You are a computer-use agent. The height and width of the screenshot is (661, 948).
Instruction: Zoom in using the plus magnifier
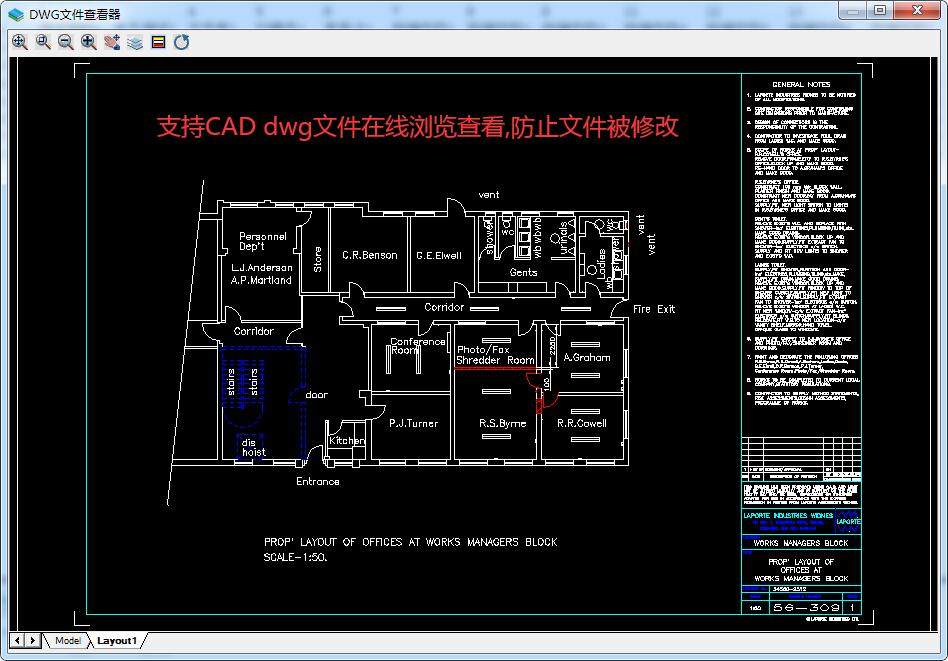click(x=89, y=42)
